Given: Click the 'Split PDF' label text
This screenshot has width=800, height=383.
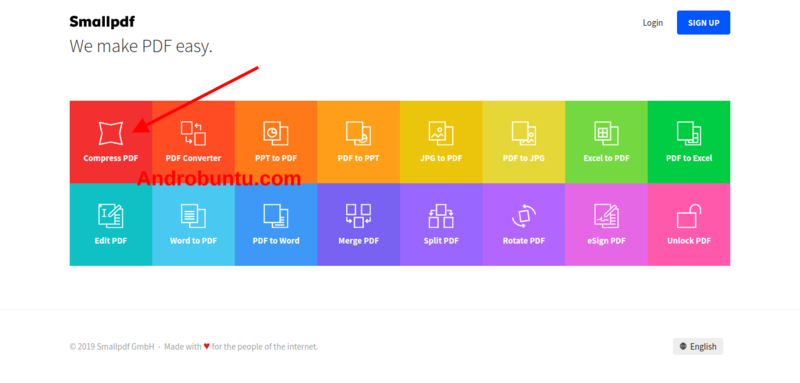Looking at the screenshot, I should [x=441, y=241].
